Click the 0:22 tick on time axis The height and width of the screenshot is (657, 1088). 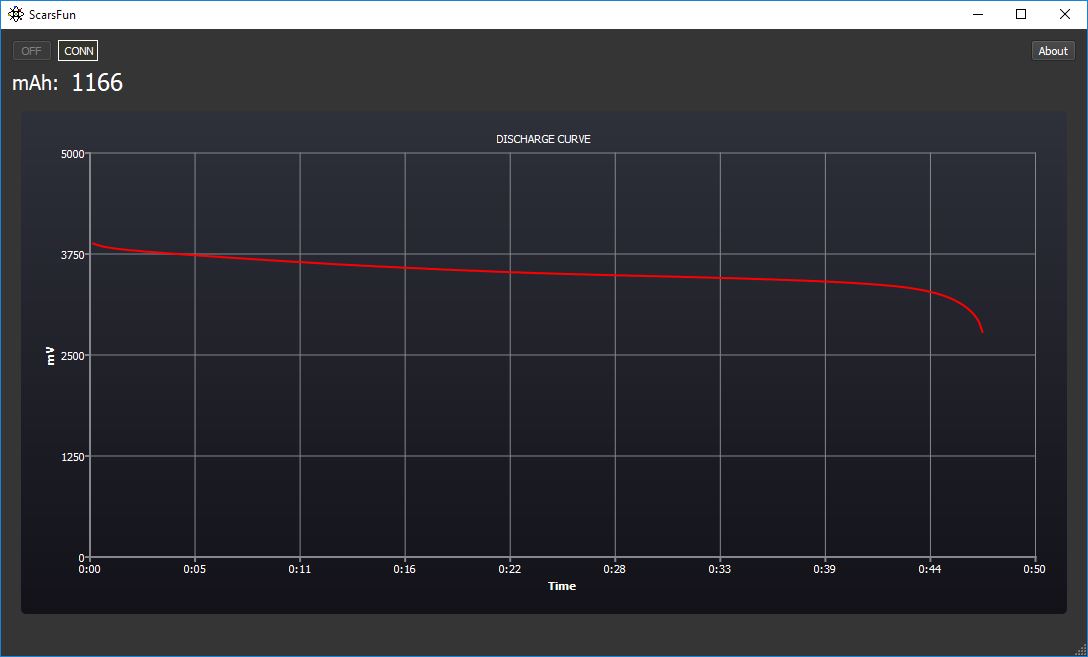coord(510,569)
